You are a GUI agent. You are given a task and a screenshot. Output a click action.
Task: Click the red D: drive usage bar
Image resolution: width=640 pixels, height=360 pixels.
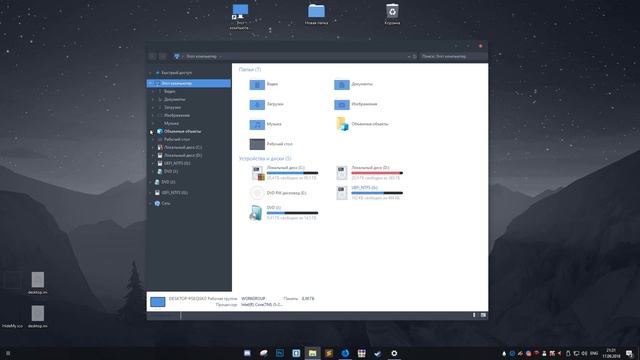(x=377, y=173)
